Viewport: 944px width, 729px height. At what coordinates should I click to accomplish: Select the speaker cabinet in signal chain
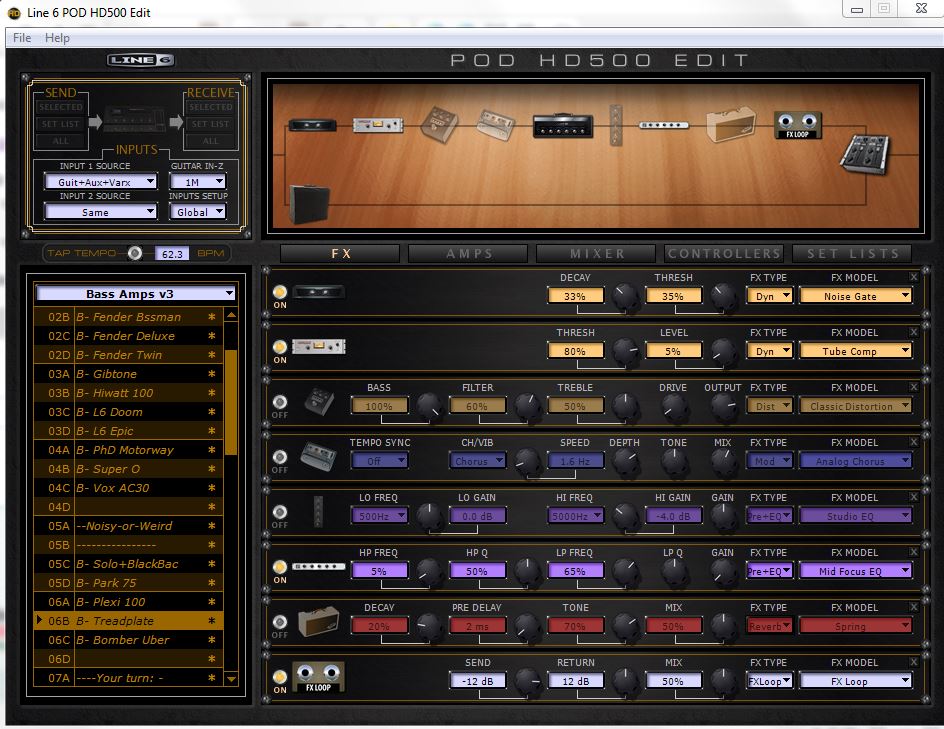(x=310, y=204)
